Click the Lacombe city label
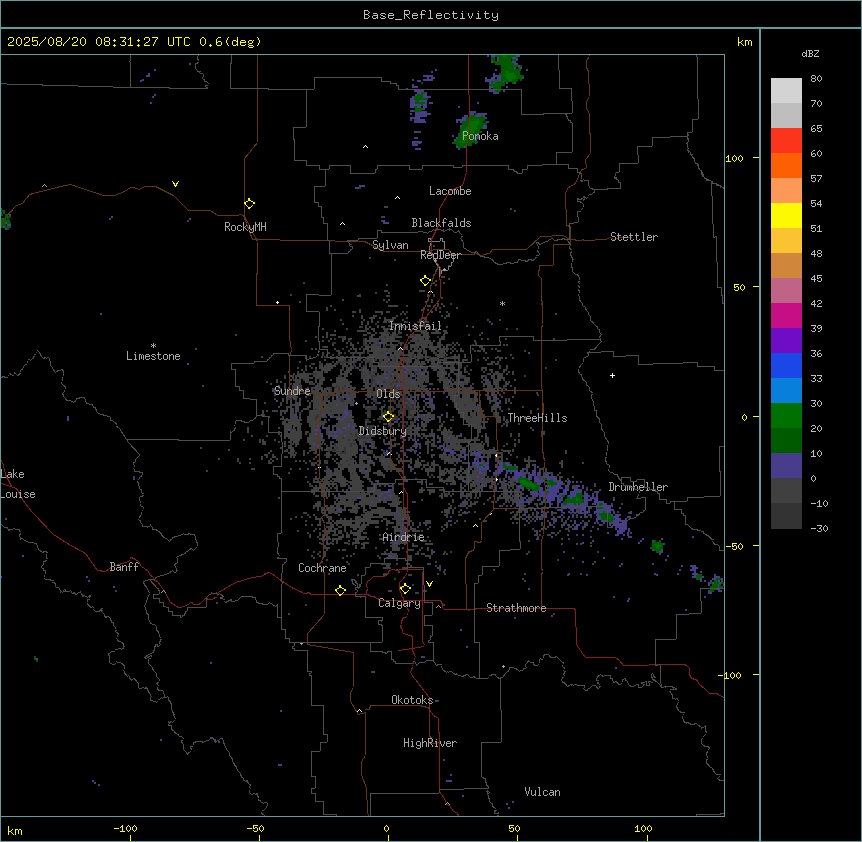Image resolution: width=862 pixels, height=842 pixels. pos(450,191)
